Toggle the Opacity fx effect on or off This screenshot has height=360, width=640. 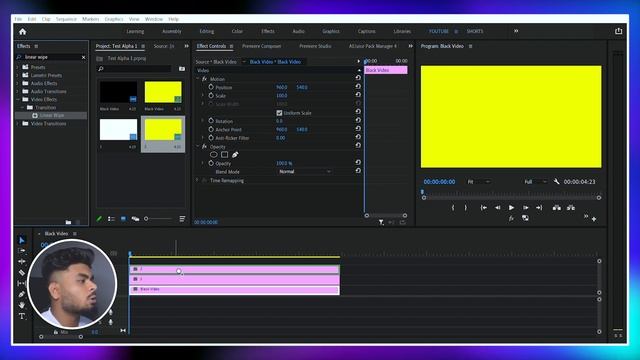pyautogui.click(x=204, y=147)
